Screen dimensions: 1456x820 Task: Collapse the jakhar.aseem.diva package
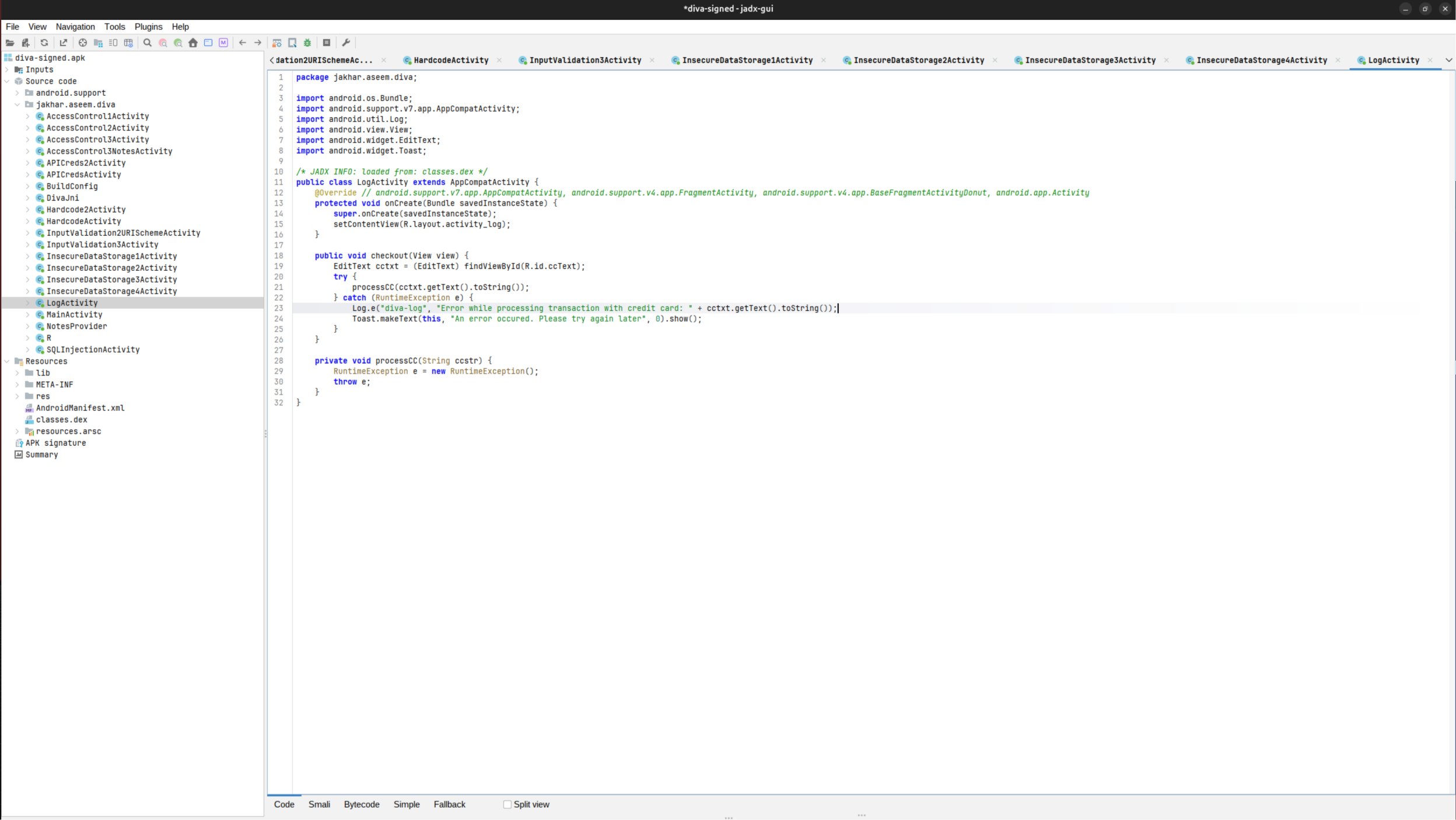point(17,104)
